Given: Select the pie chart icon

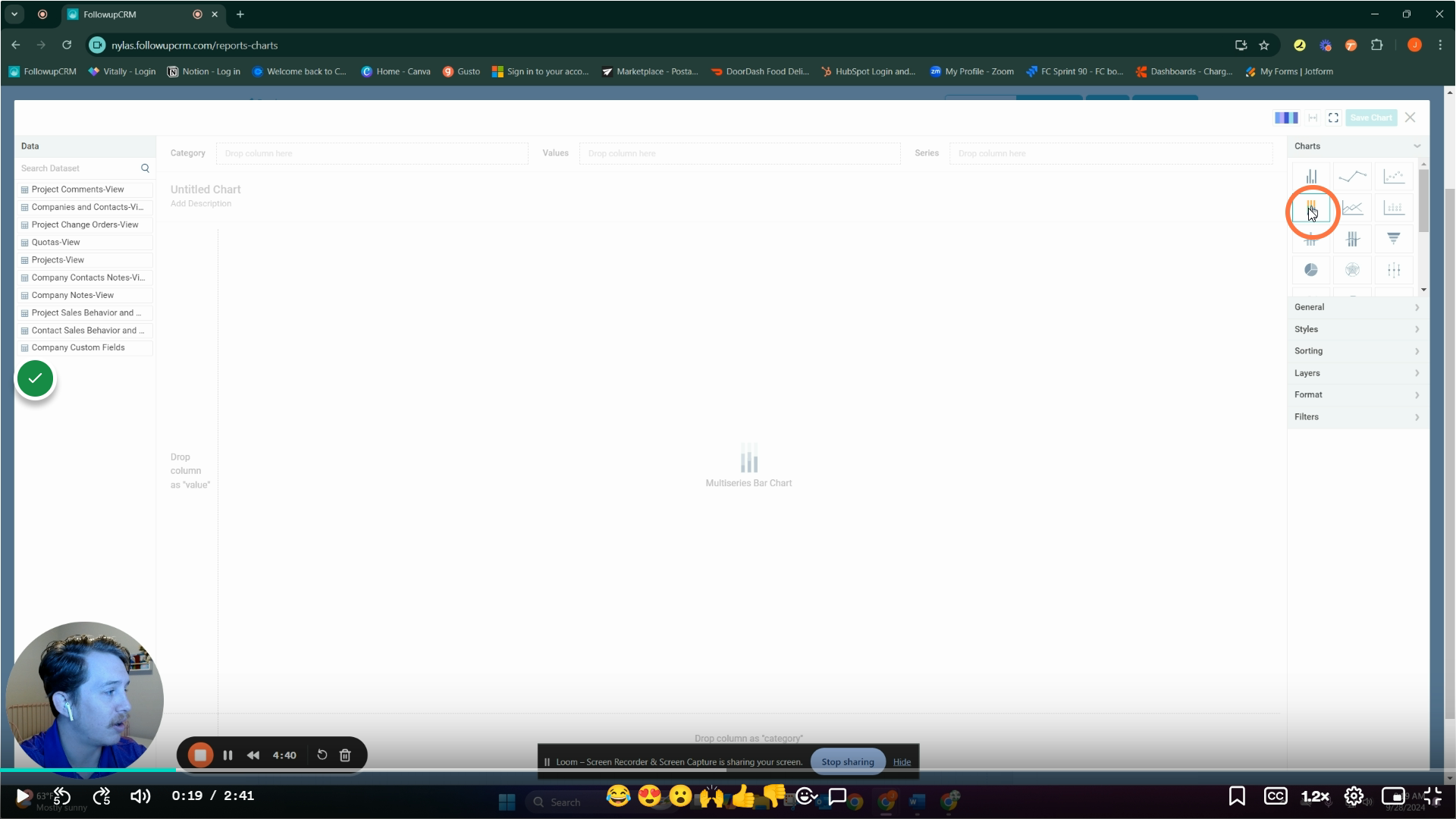Looking at the screenshot, I should tap(1311, 270).
